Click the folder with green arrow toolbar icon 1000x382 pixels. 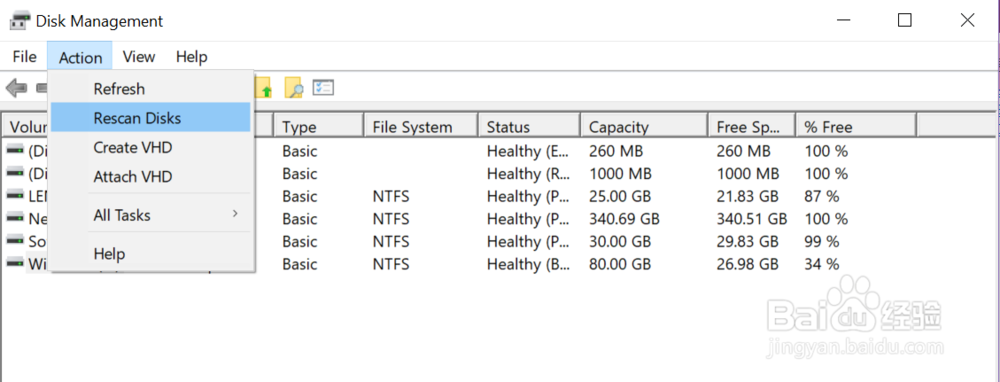[x=263, y=88]
